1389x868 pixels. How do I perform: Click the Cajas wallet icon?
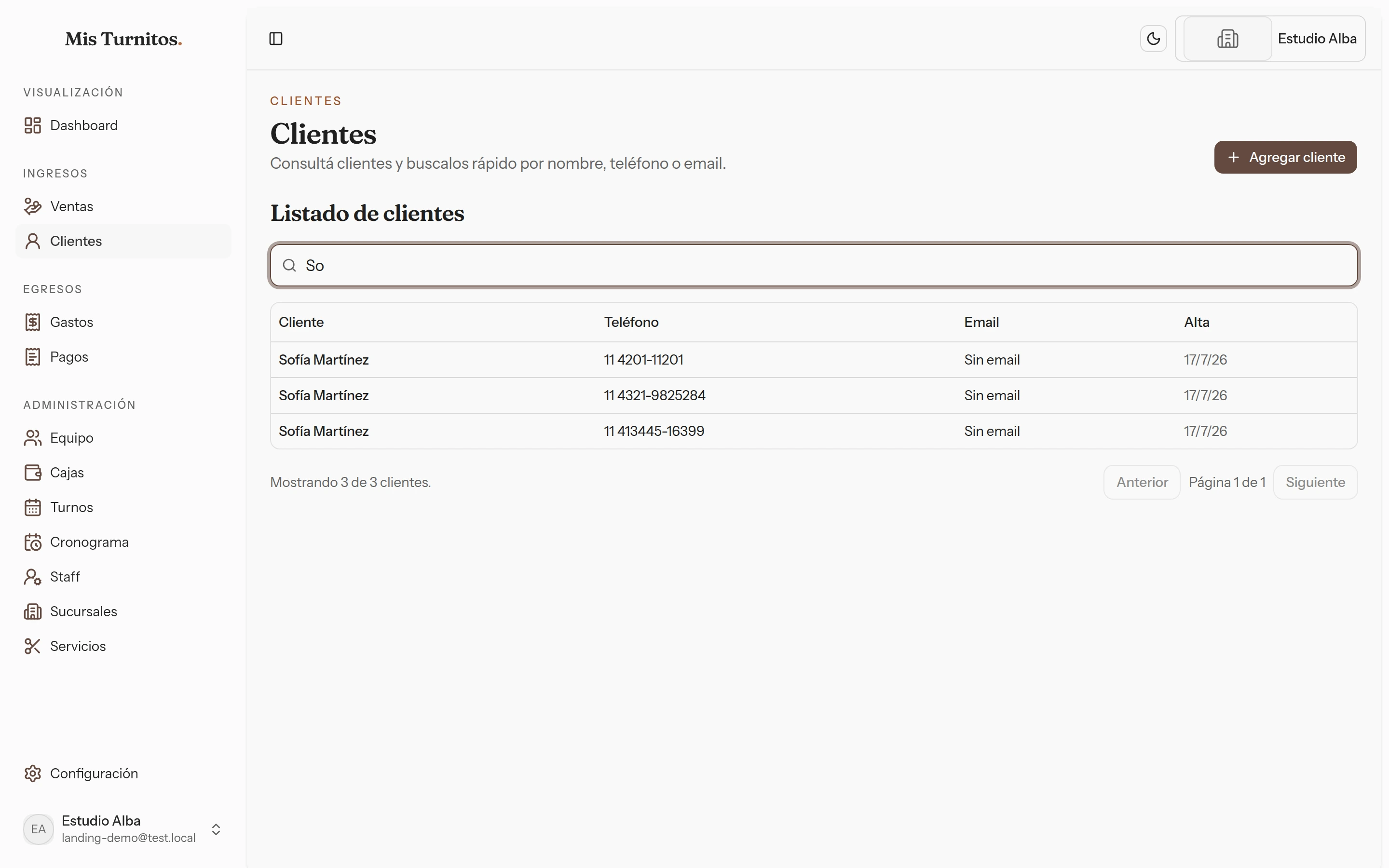coord(33,473)
